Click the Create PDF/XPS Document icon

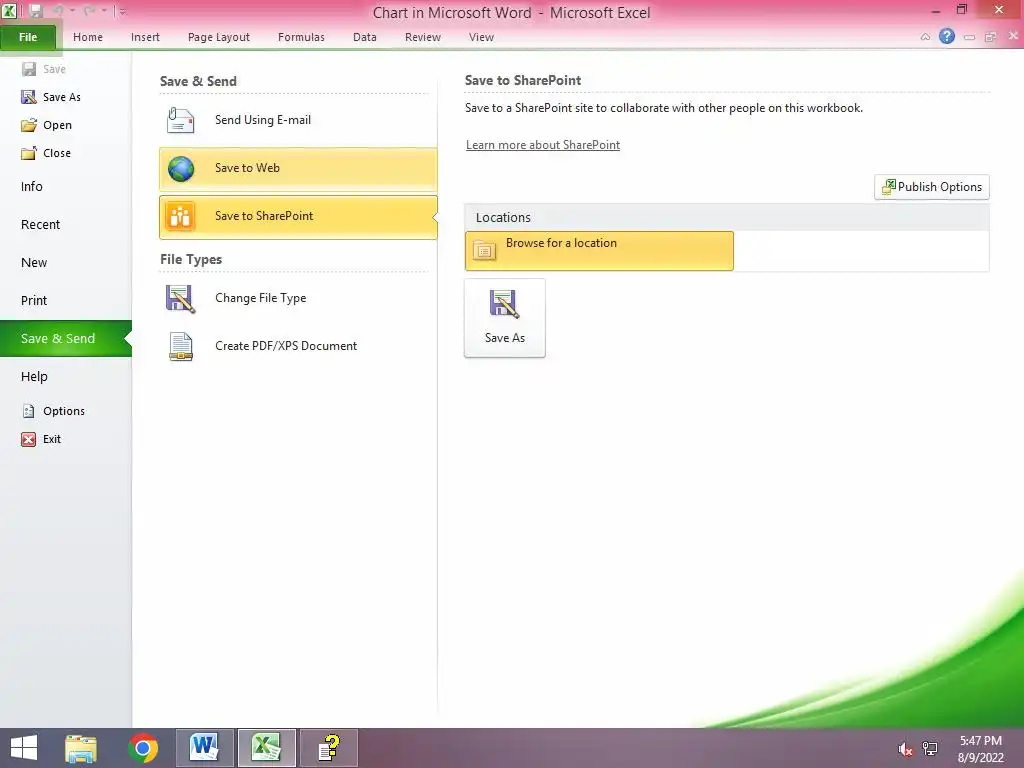(x=181, y=346)
